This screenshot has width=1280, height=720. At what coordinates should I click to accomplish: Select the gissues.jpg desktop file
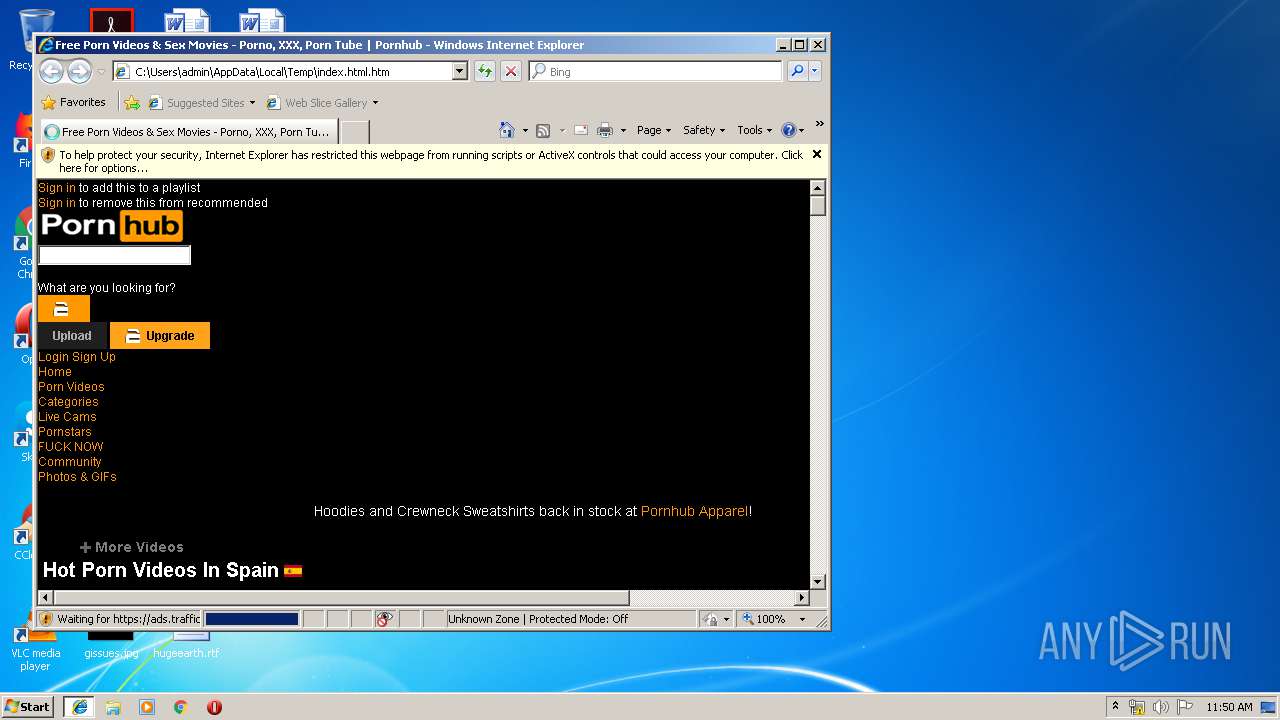pyautogui.click(x=111, y=646)
